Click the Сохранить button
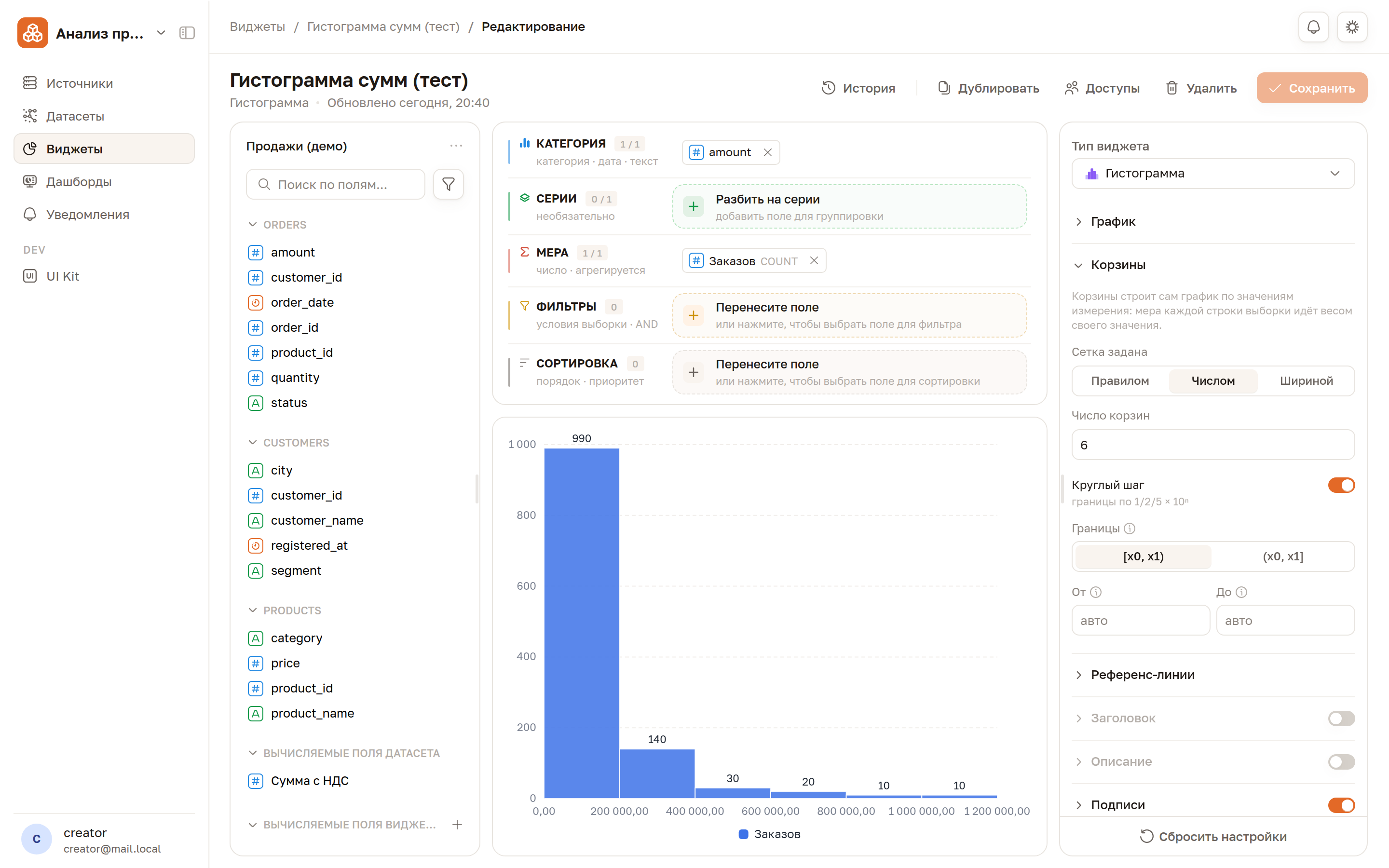The image size is (1389, 868). (1311, 88)
